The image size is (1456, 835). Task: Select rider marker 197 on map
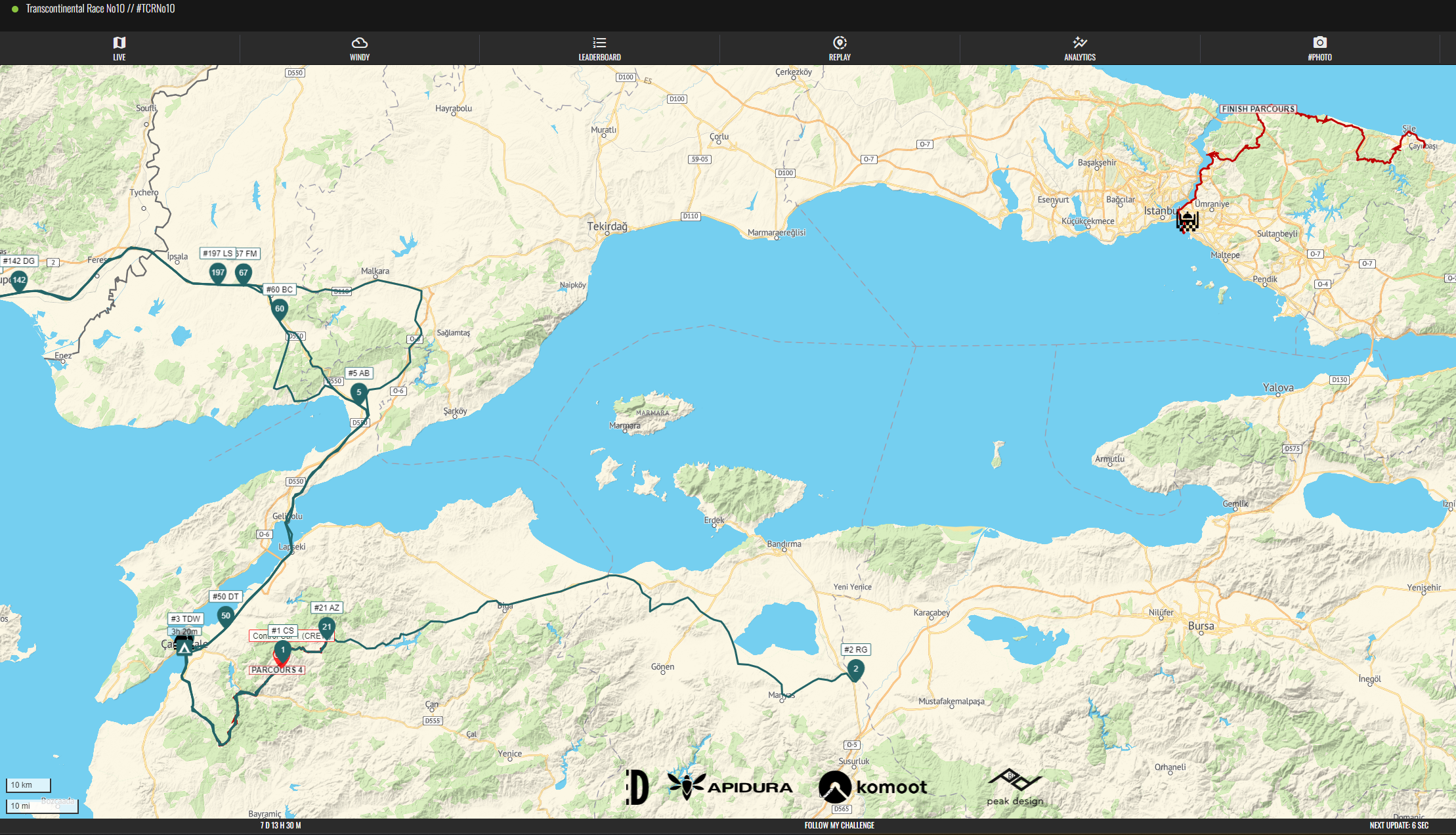[218, 273]
